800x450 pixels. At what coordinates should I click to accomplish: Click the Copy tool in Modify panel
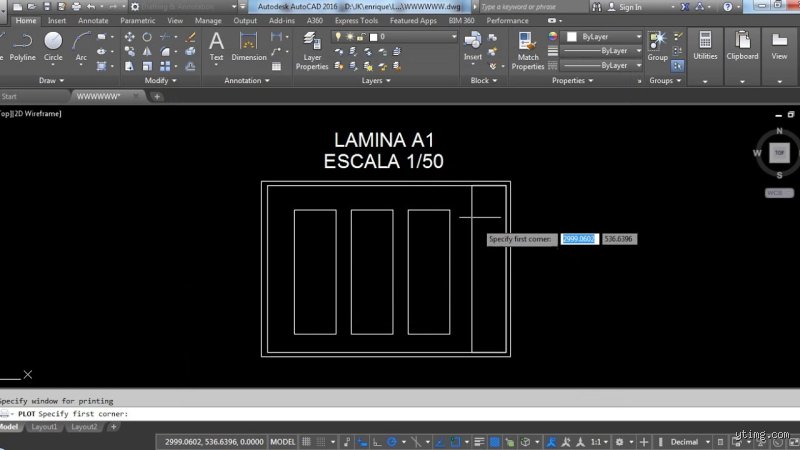pos(129,52)
